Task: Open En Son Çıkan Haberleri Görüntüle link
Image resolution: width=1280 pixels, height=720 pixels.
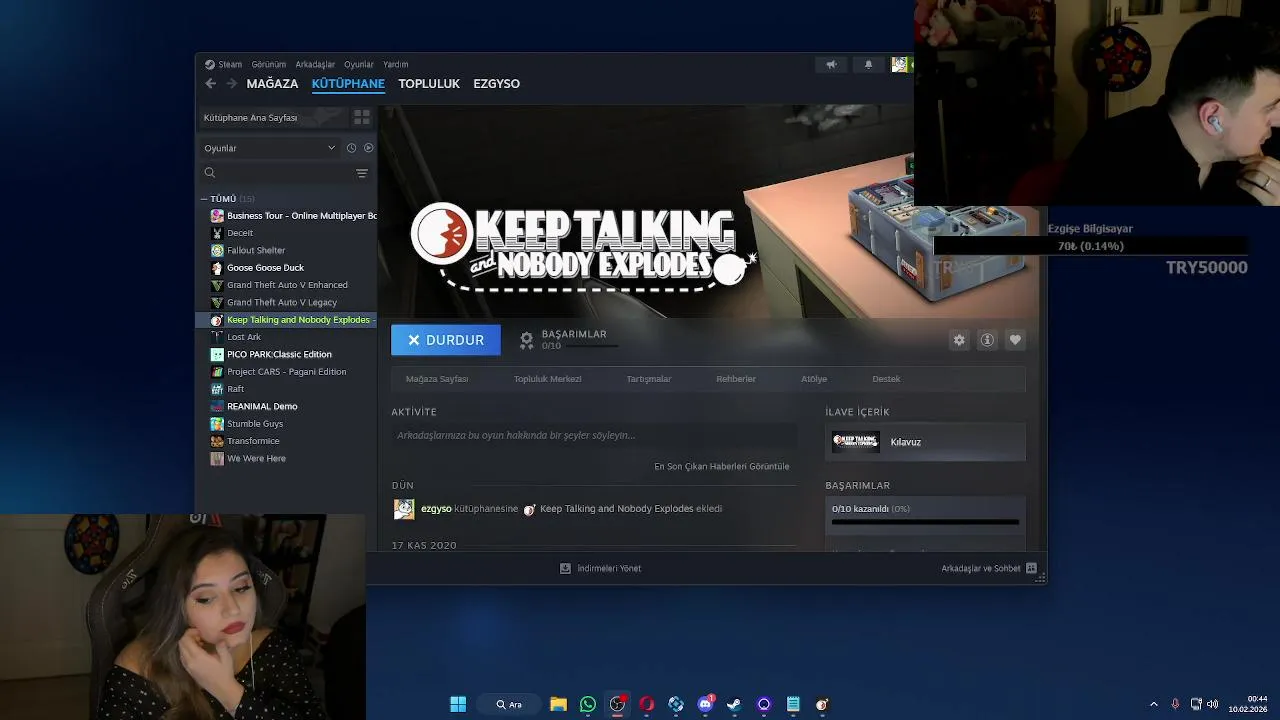Action: click(x=721, y=466)
